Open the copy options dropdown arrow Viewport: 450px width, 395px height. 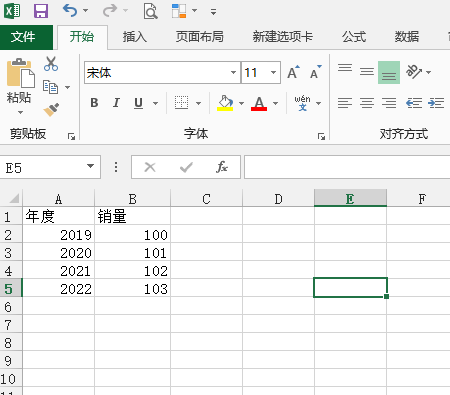point(67,88)
